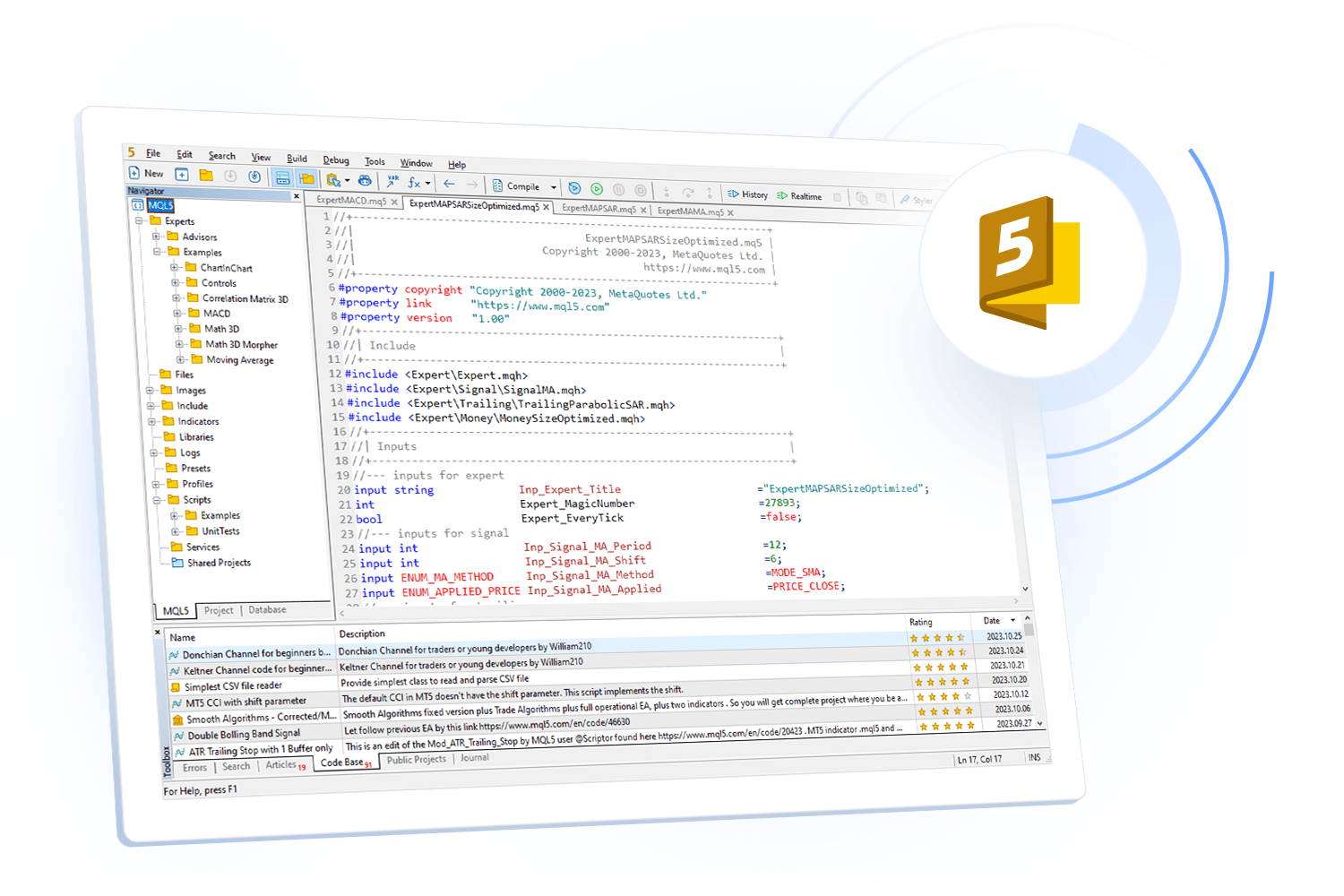1344x896 pixels.
Task: Open the MQL Wizard robot icon
Action: (365, 180)
